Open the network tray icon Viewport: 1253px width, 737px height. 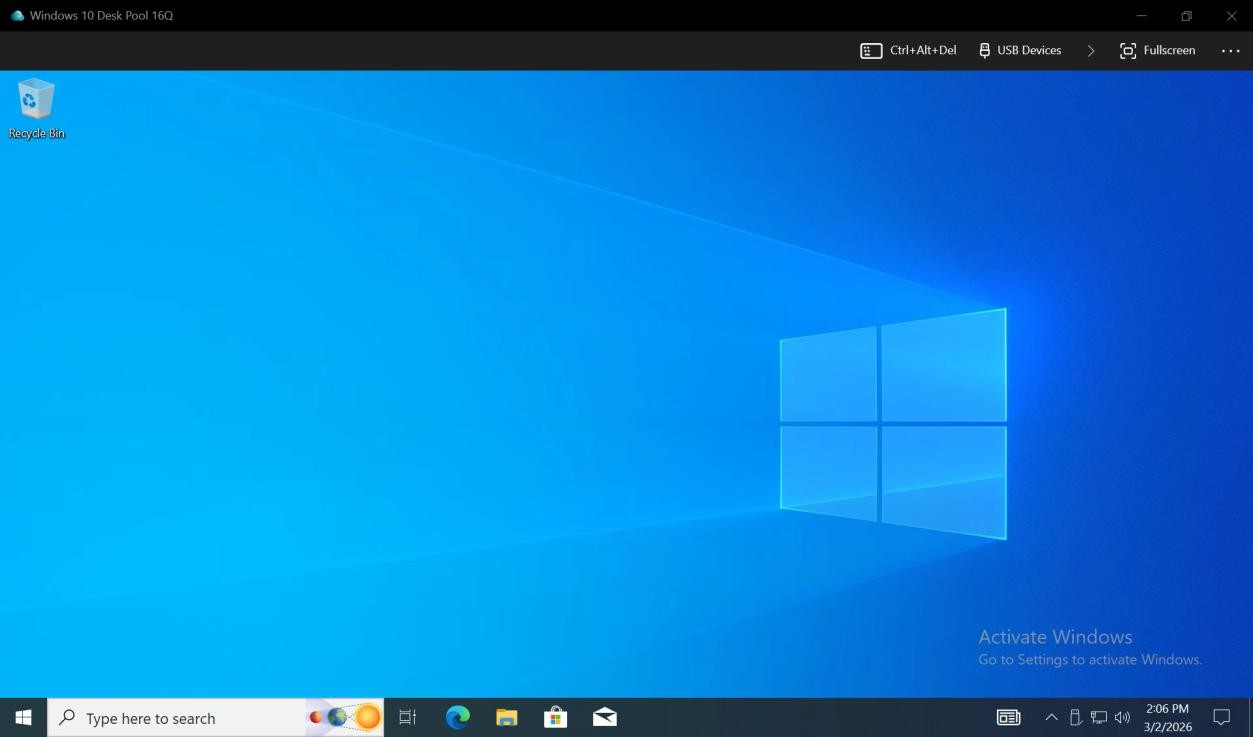pyautogui.click(x=1099, y=717)
